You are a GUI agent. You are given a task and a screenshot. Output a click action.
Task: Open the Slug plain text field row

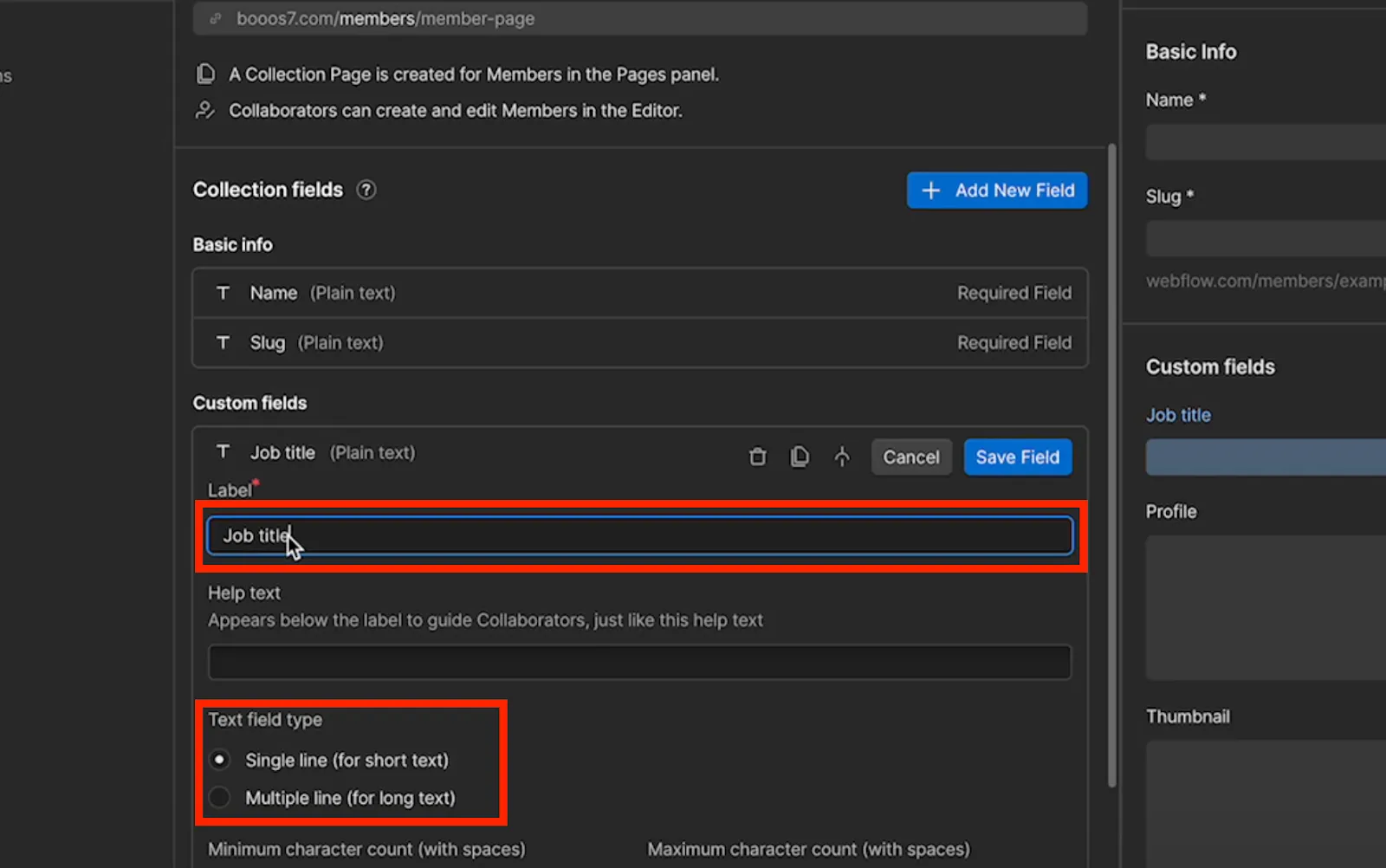pyautogui.click(x=640, y=343)
